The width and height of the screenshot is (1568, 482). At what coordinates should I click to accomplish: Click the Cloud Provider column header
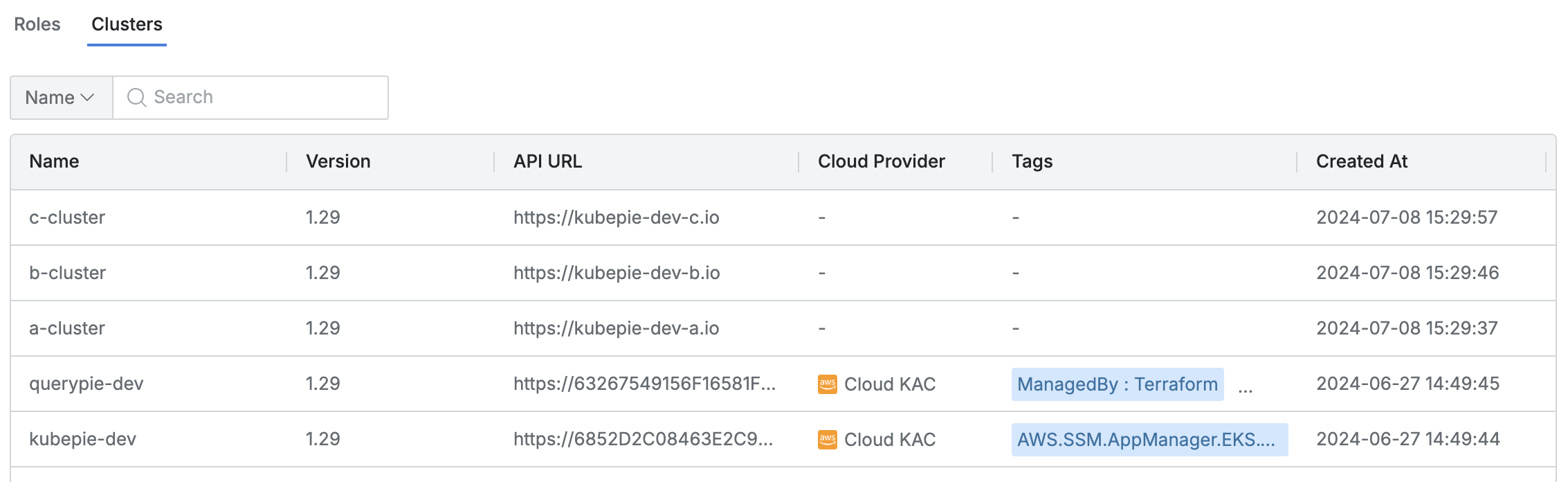[x=881, y=161]
